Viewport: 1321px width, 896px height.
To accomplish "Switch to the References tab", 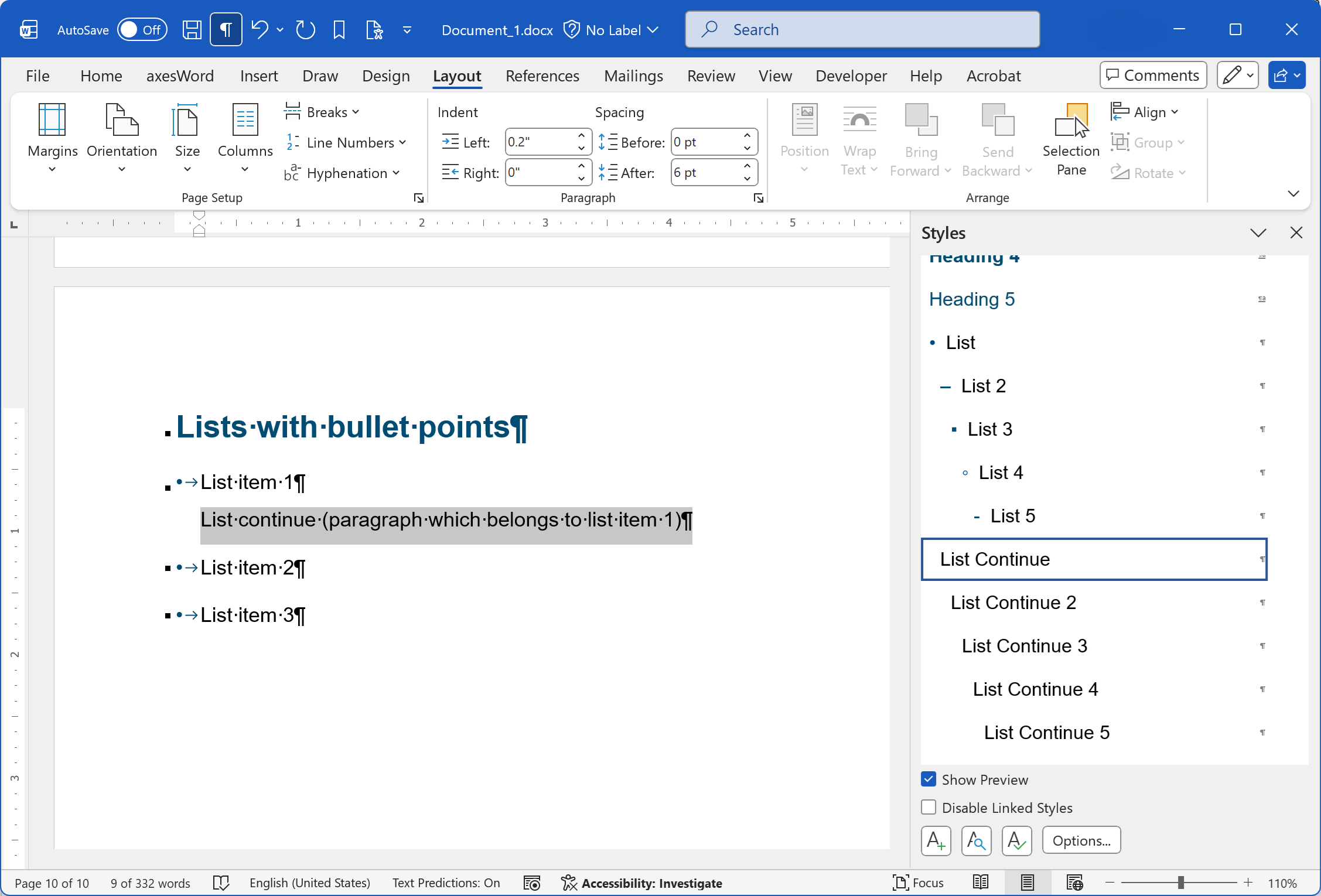I will (542, 76).
